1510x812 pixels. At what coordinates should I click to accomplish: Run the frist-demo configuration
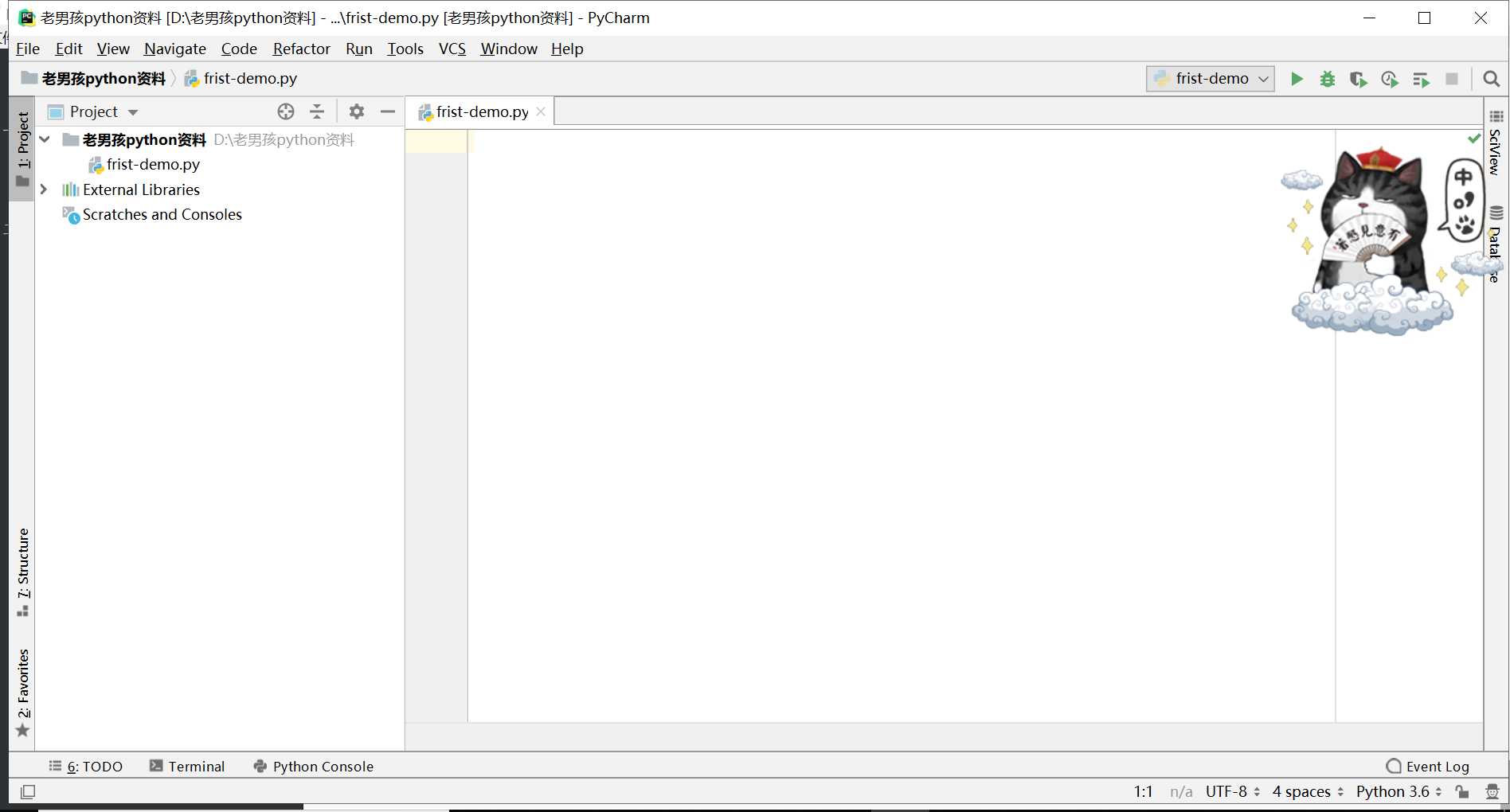pyautogui.click(x=1297, y=79)
